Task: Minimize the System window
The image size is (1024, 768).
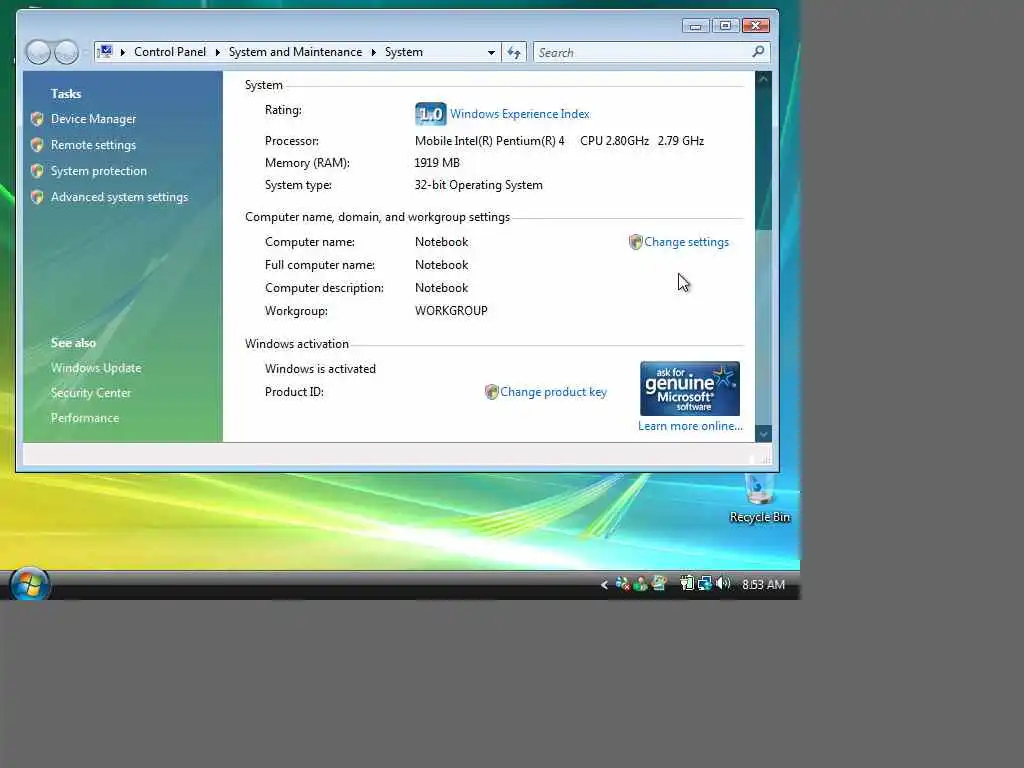Action: 696,26
